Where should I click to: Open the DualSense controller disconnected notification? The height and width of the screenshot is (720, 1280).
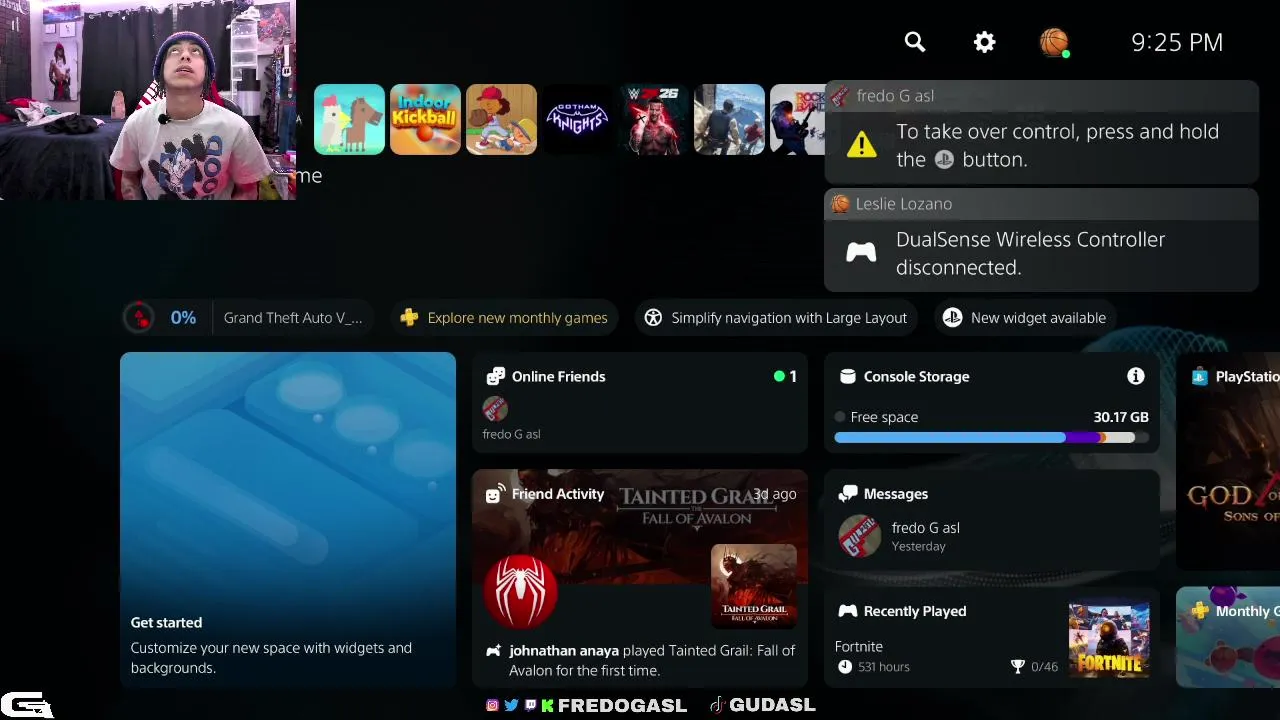click(1041, 240)
